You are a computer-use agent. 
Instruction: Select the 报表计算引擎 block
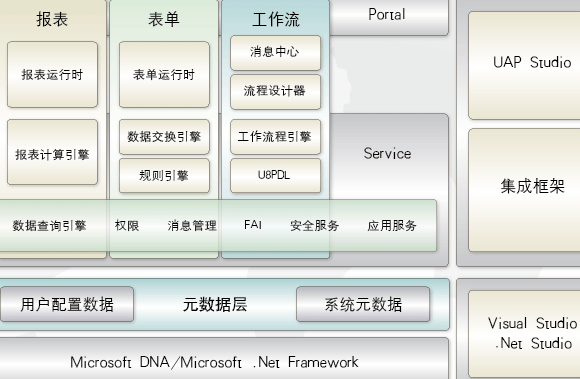53,152
